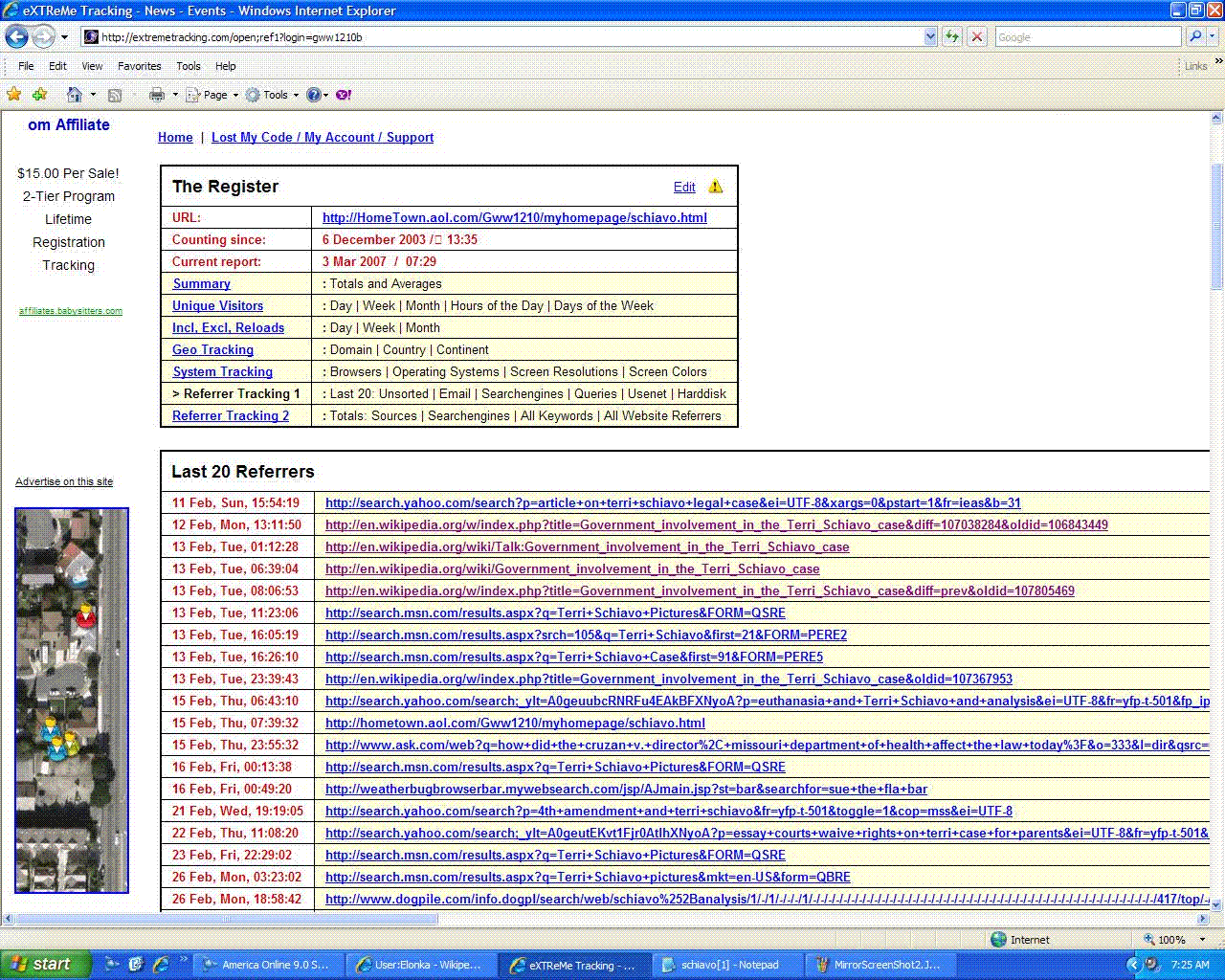1225x980 pixels.
Task: Expand the address bar history dropdown
Action: 930,37
